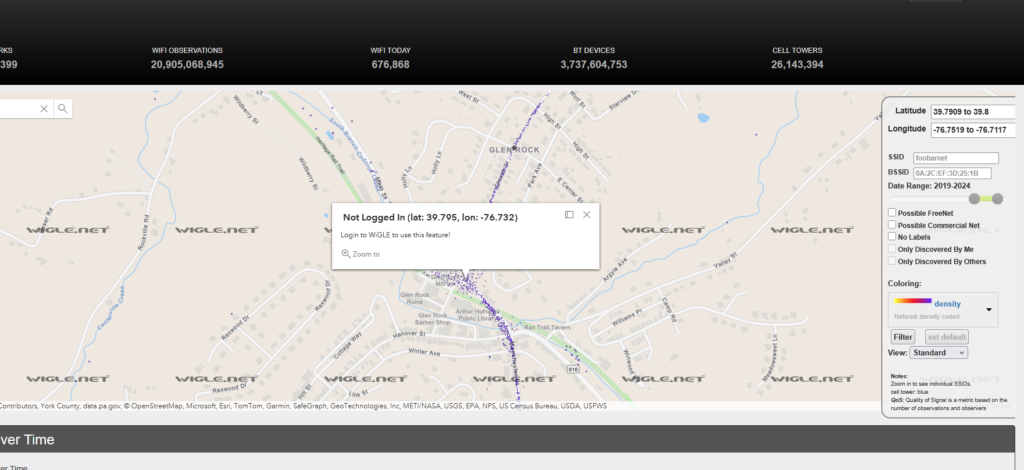The height and width of the screenshot is (470, 1024).
Task: Check Only Discovered By Others
Action: (x=892, y=261)
